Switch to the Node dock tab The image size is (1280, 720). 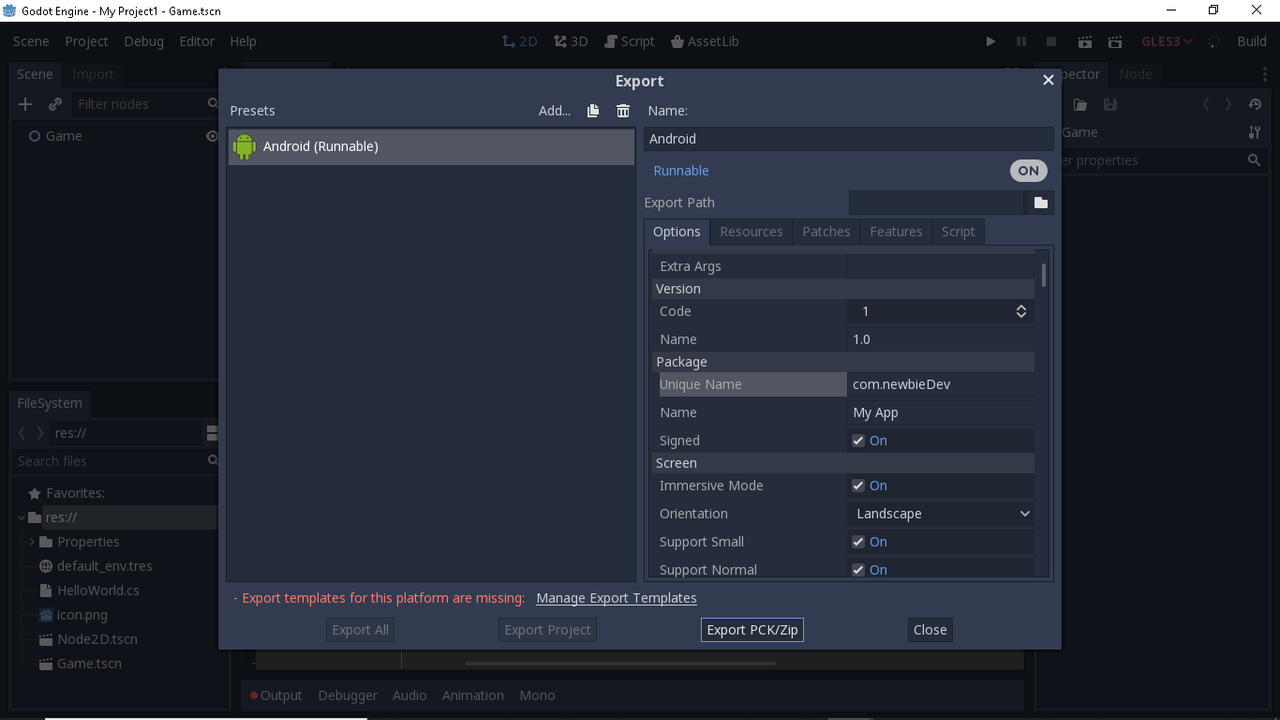(1135, 74)
